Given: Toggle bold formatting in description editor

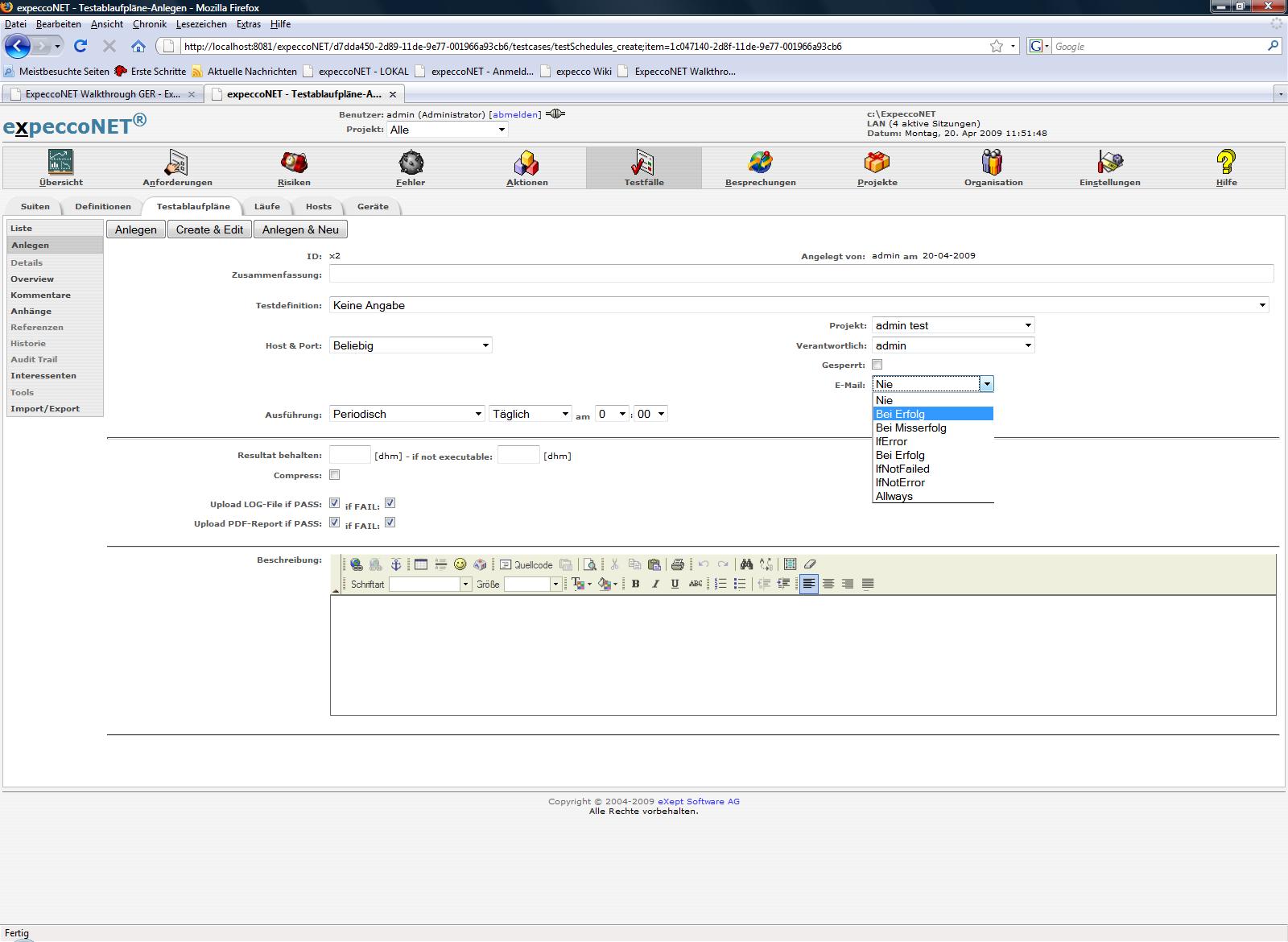Looking at the screenshot, I should (x=635, y=584).
